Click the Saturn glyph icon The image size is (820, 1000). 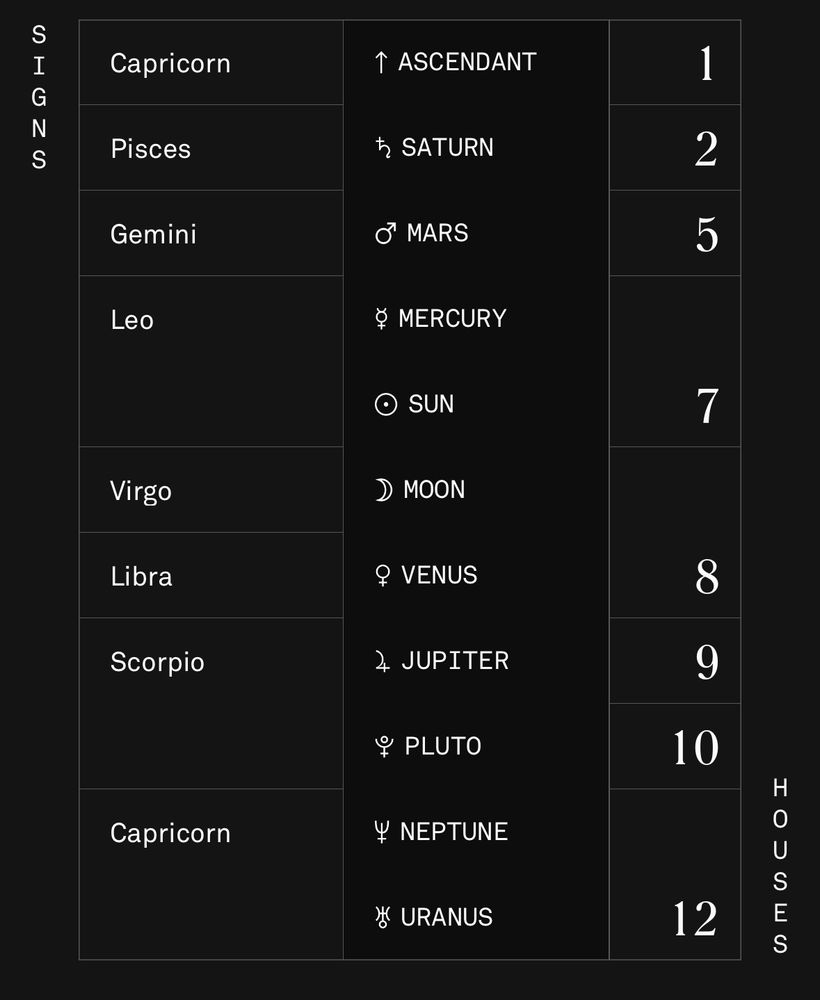(x=383, y=147)
